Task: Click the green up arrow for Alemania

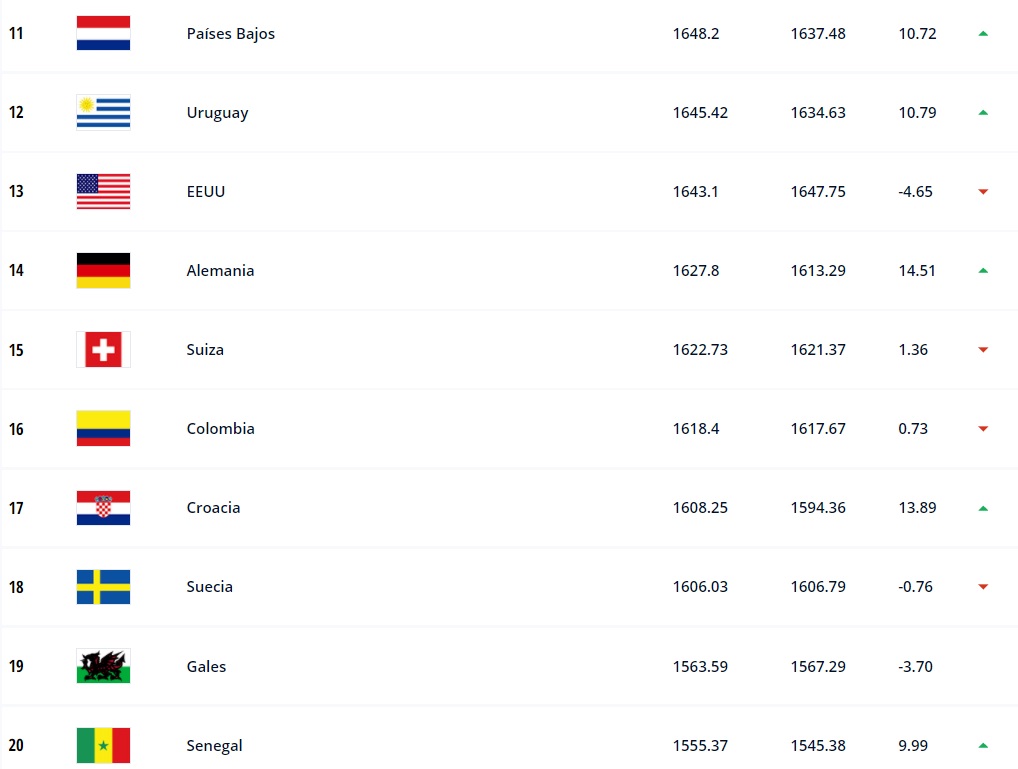Action: [x=983, y=270]
